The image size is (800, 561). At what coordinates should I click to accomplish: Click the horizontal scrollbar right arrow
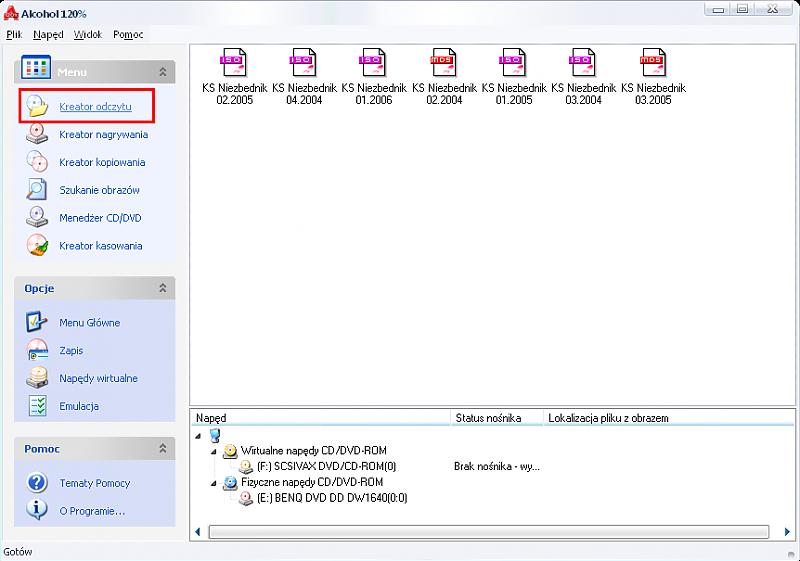tap(787, 532)
